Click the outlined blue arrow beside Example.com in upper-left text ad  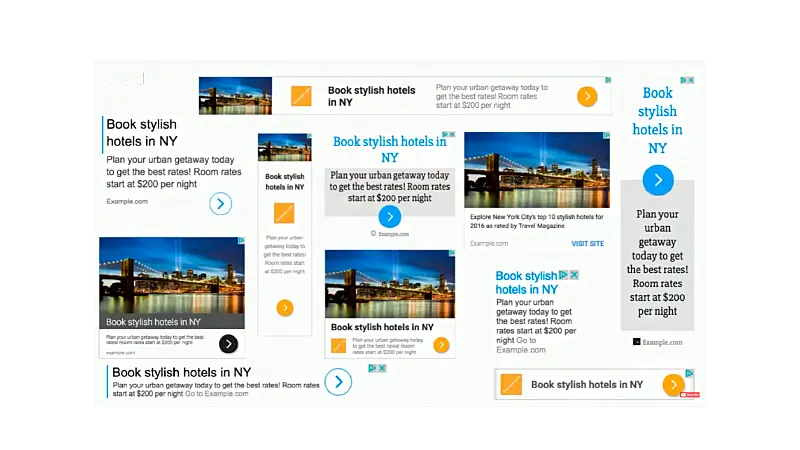(220, 204)
